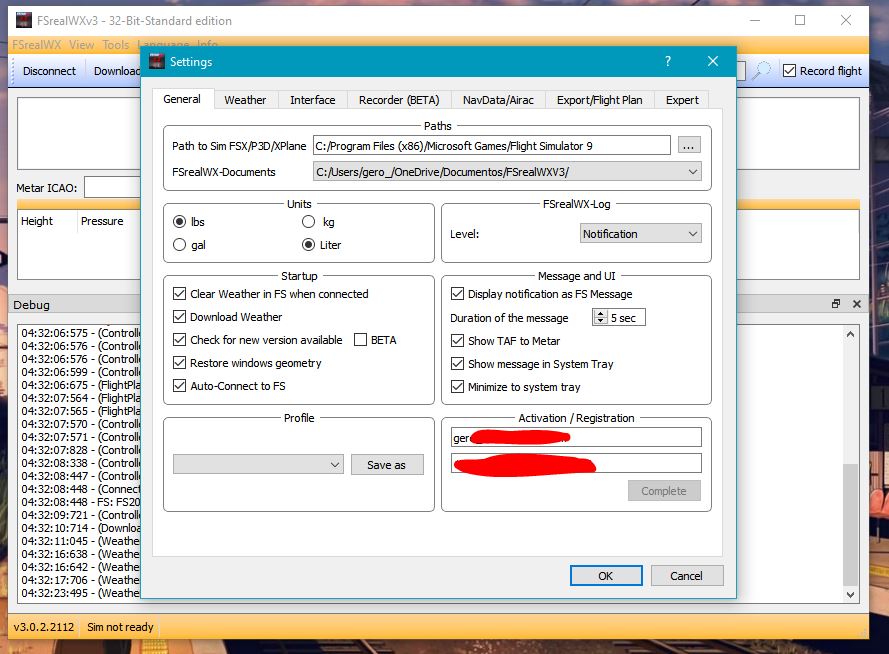Click the second Activation key field
Viewport: 889px width, 654px height.
(x=576, y=463)
